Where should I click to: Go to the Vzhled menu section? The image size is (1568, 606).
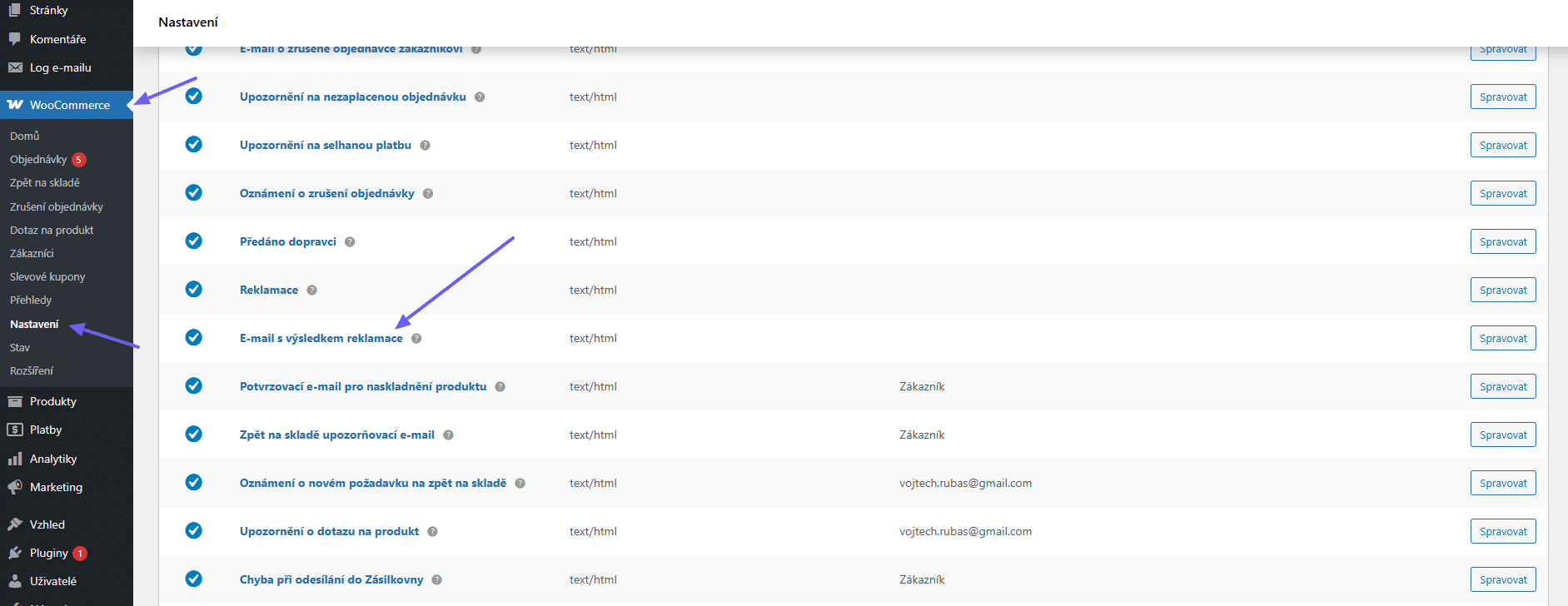[x=47, y=524]
